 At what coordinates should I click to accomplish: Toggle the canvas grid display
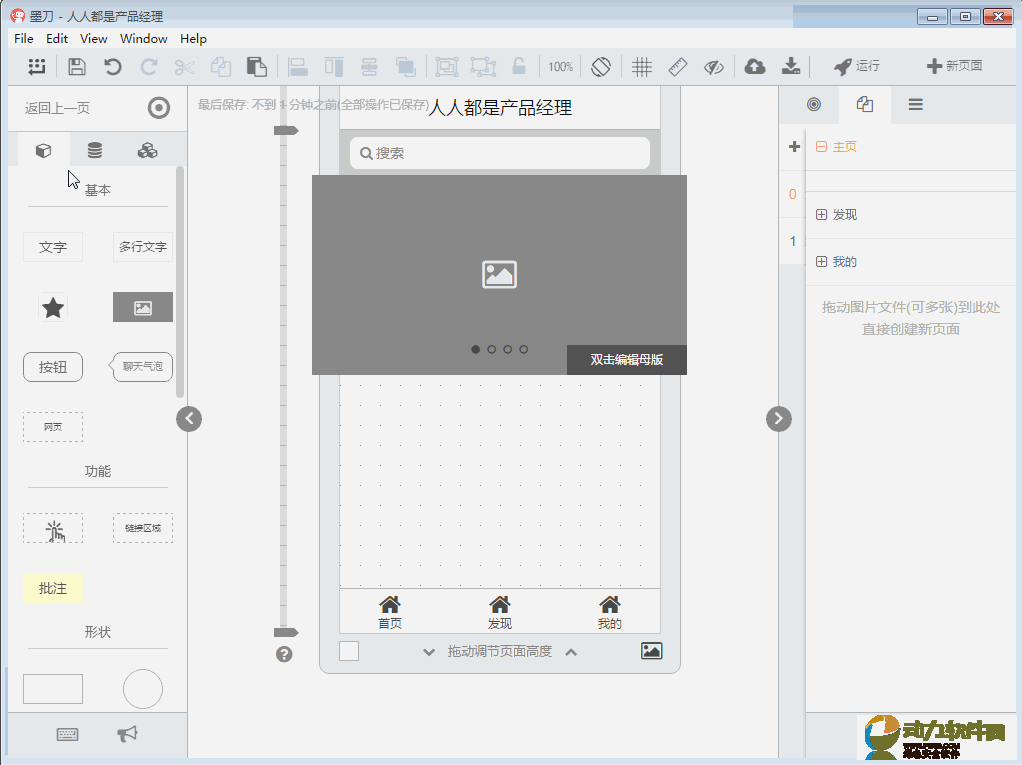[641, 66]
